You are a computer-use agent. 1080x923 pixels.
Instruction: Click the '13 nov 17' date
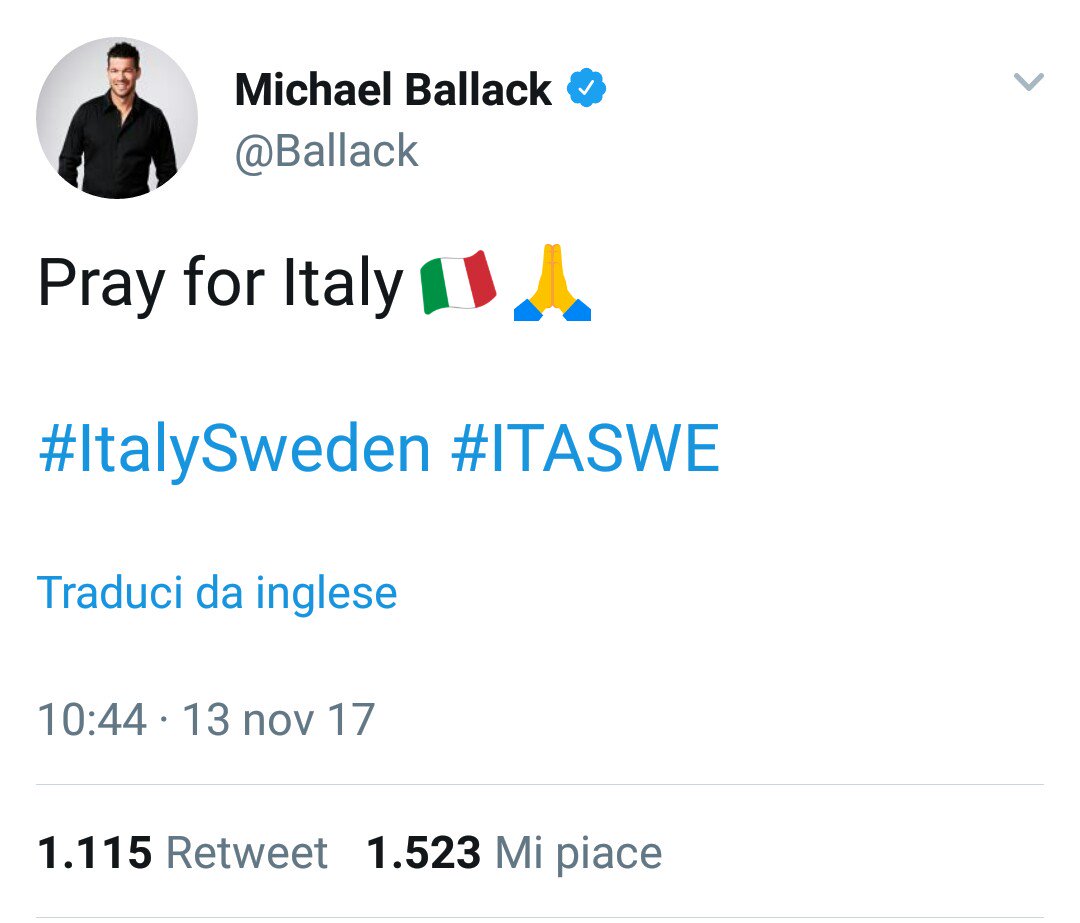(x=278, y=720)
